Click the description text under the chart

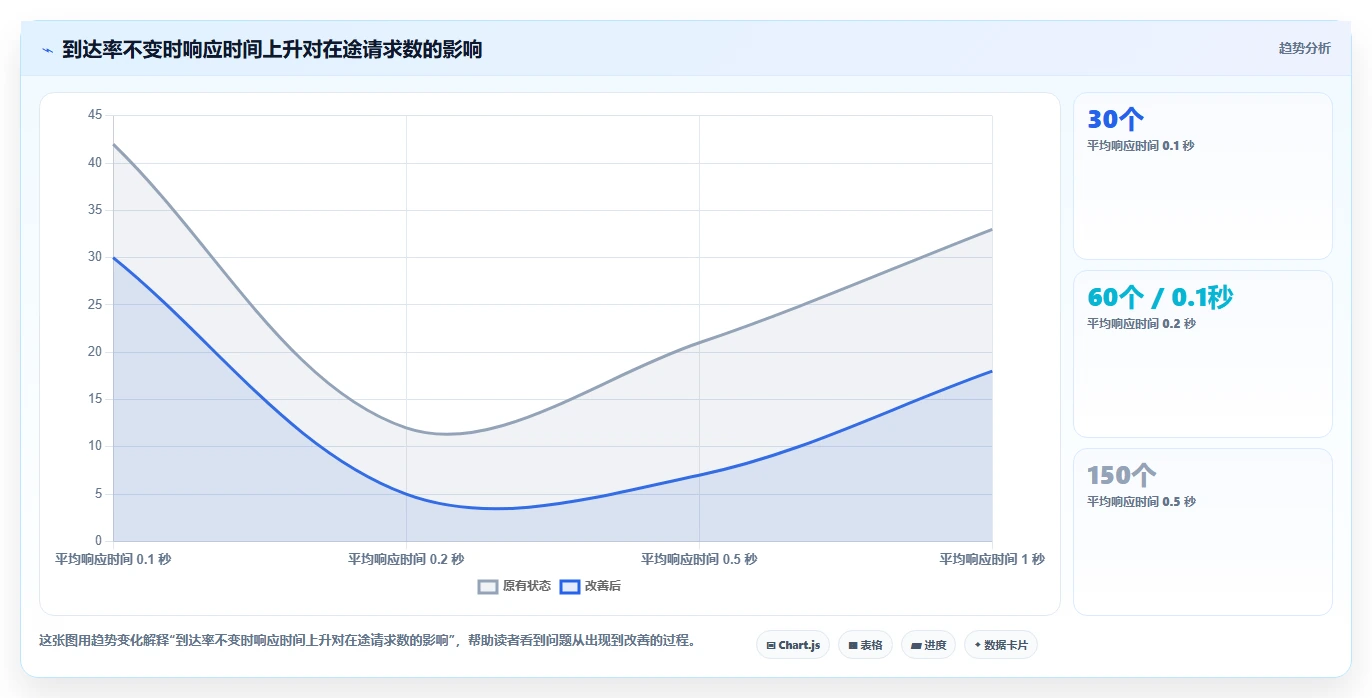tap(367, 641)
